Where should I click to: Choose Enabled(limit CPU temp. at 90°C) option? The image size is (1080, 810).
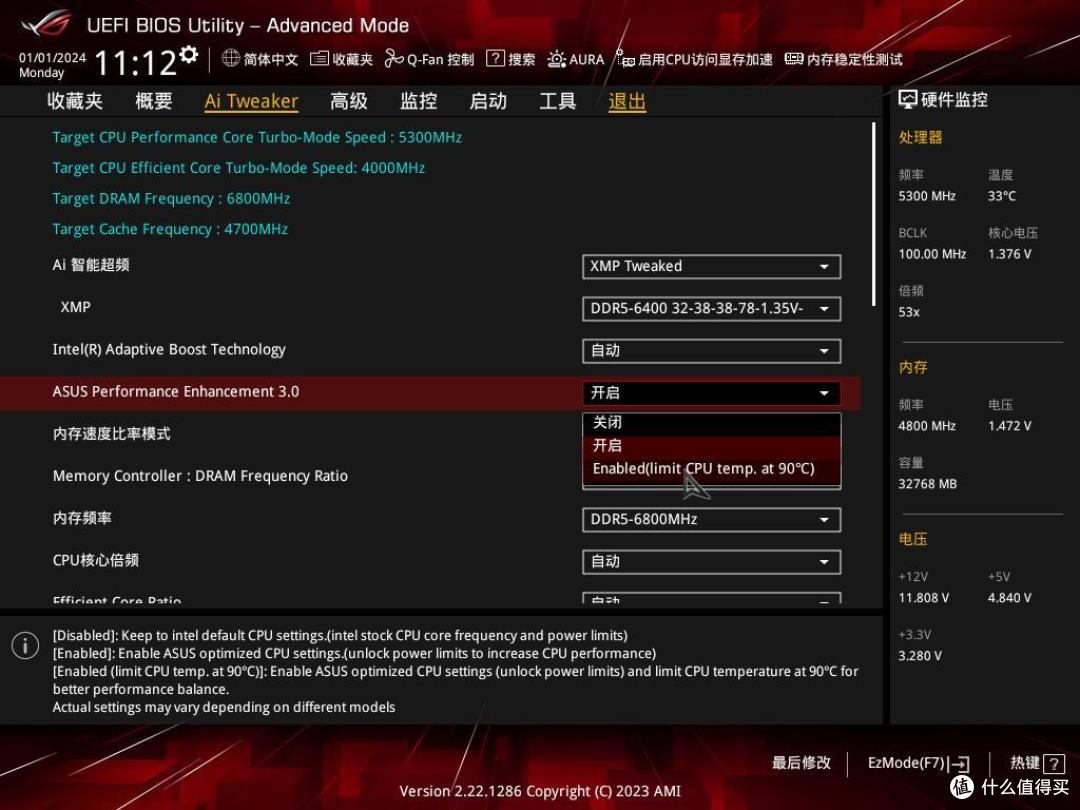point(712,468)
